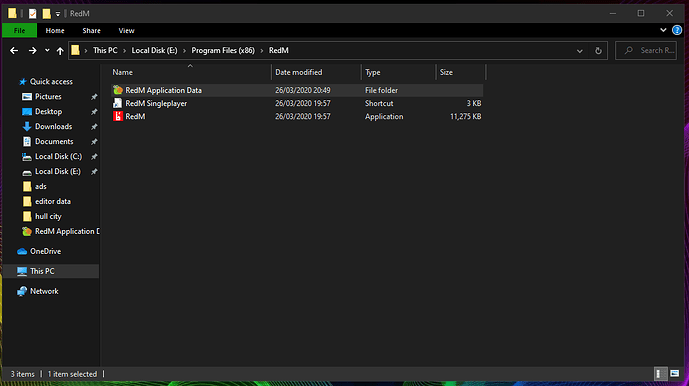Select the RedM Application Data folder icon
689x386 pixels.
coord(117,90)
